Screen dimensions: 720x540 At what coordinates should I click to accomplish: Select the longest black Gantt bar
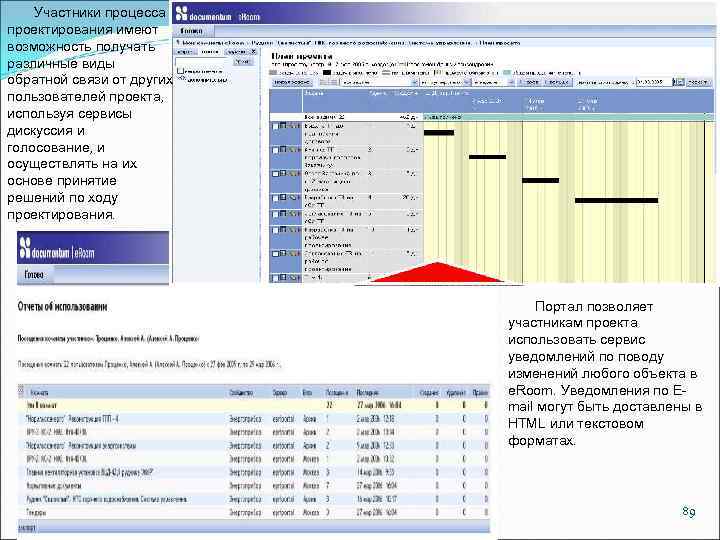(x=616, y=200)
